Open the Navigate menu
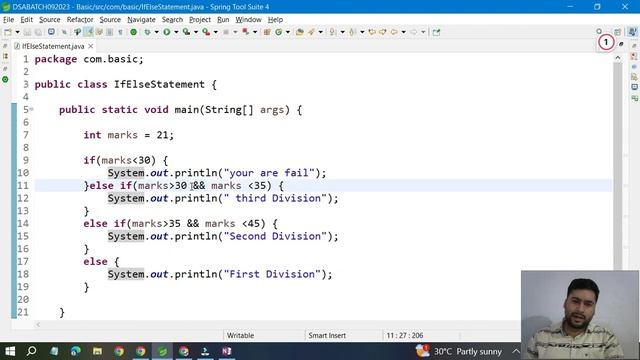Image resolution: width=640 pixels, height=360 pixels. (141, 20)
